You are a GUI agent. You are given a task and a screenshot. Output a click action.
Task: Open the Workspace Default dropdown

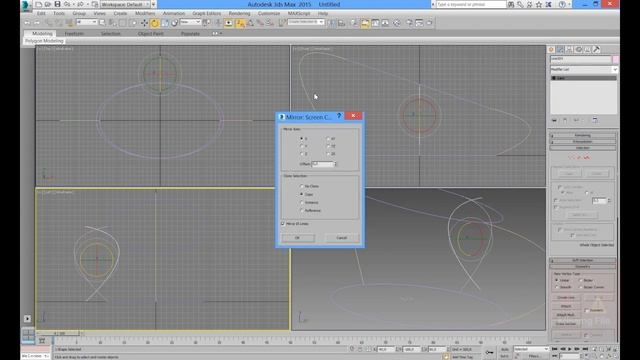point(126,4)
